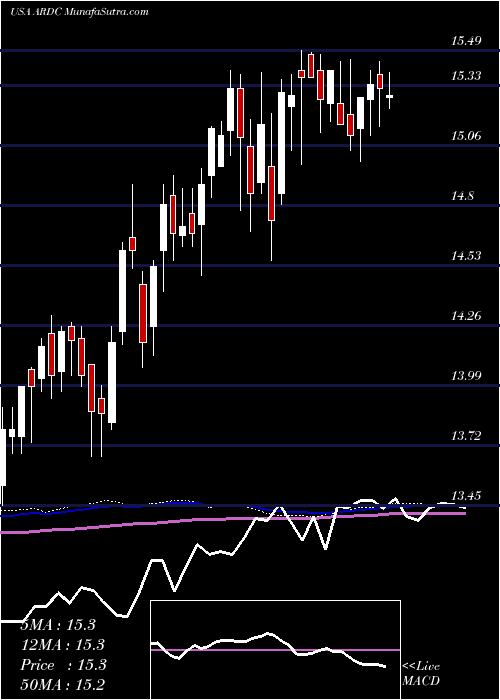
Task: Click the last small doji candlestick
Action: coord(390,96)
